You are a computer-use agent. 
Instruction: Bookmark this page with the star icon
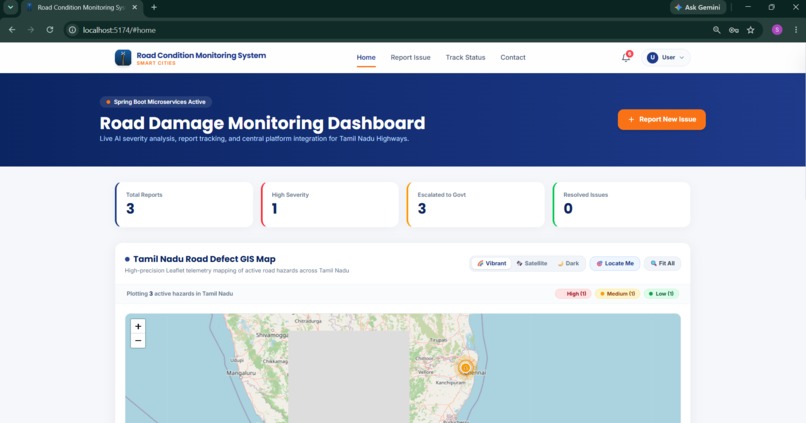[x=750, y=30]
